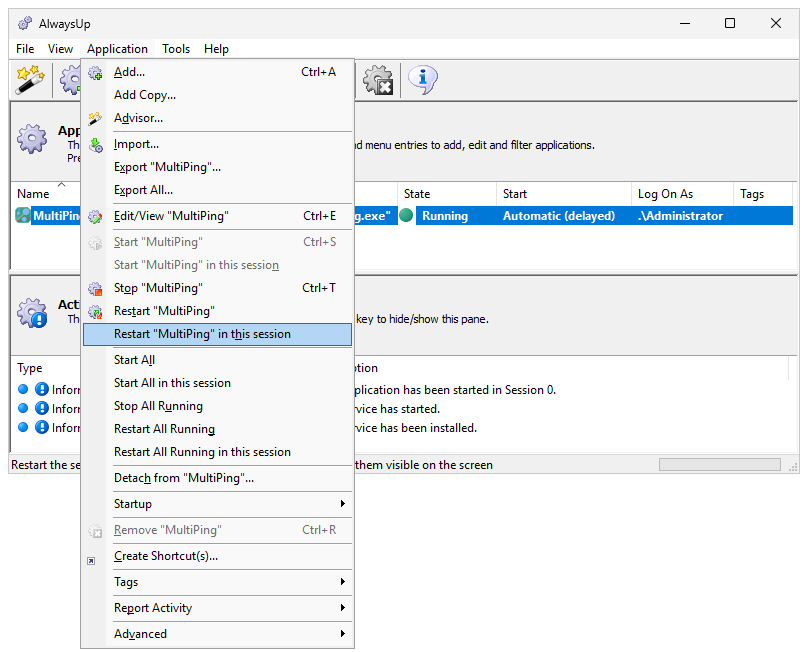Viewport: 810px width, 652px height.
Task: Click the activity row "vice has been installed."
Action: (415, 428)
